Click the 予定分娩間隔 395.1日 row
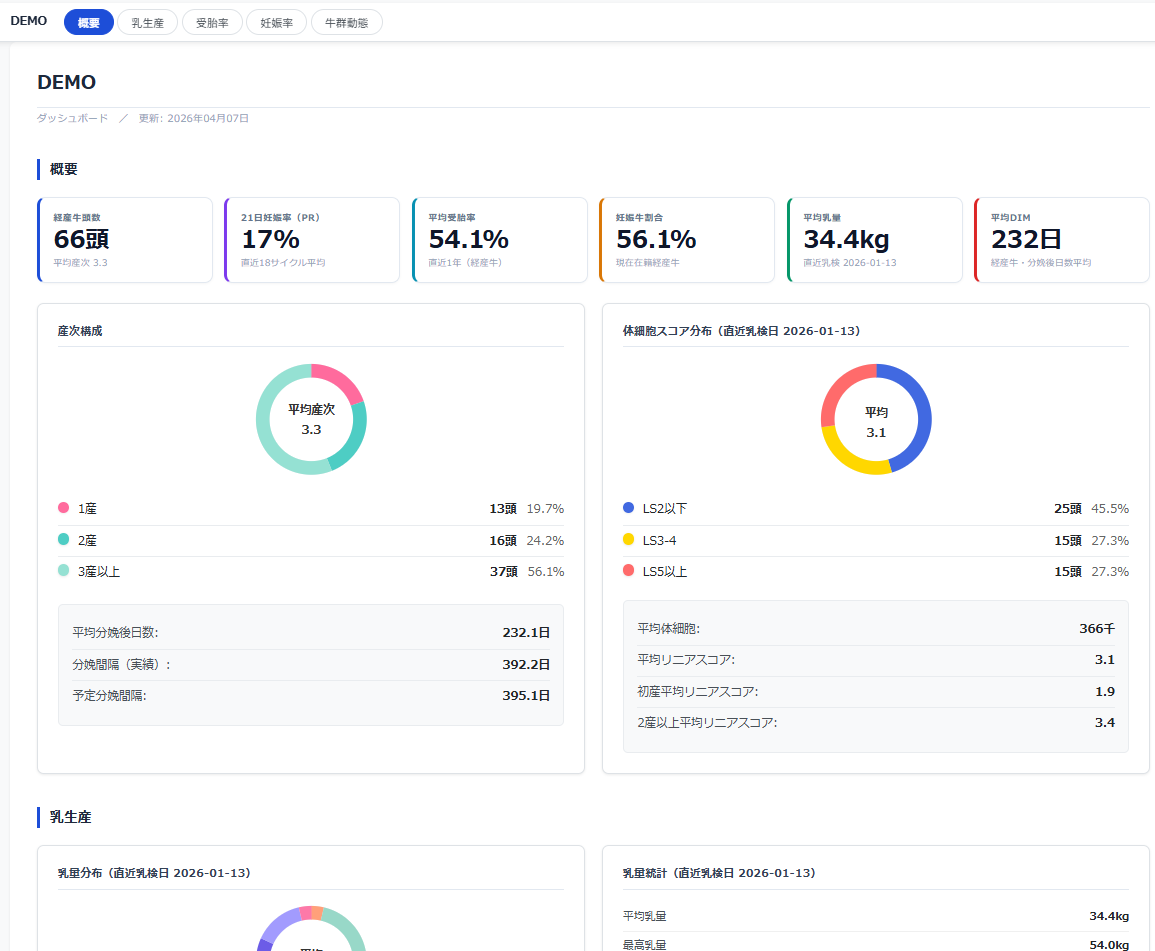The width and height of the screenshot is (1155, 951). coord(311,695)
